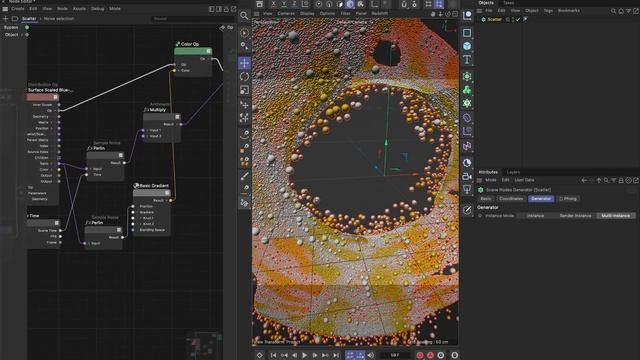Expand the Noise selection breadcrumb chevron
This screenshot has height=360, width=640.
pyautogui.click(x=40, y=19)
